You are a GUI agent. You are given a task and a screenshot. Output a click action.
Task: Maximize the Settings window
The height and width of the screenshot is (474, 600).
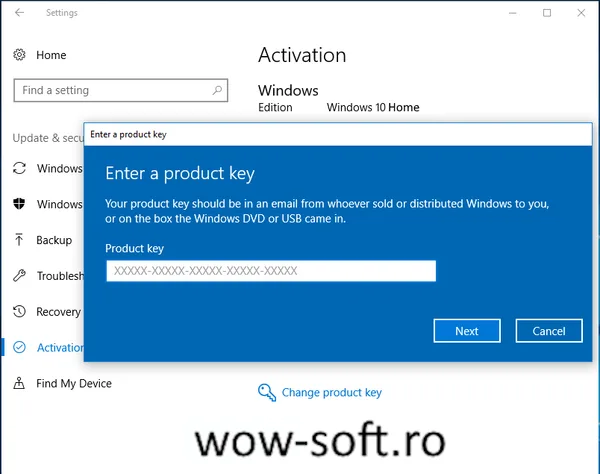[547, 13]
